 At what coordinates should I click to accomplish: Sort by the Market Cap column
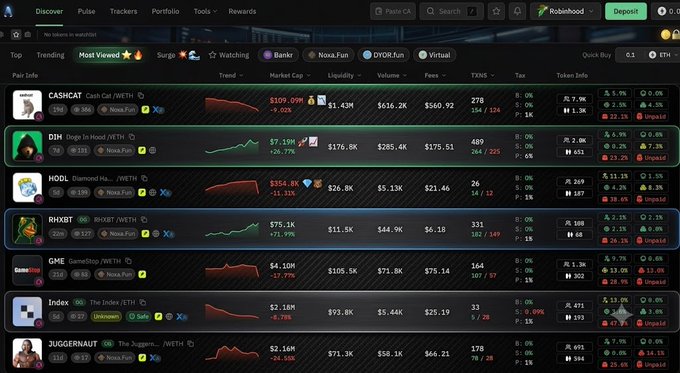290,75
